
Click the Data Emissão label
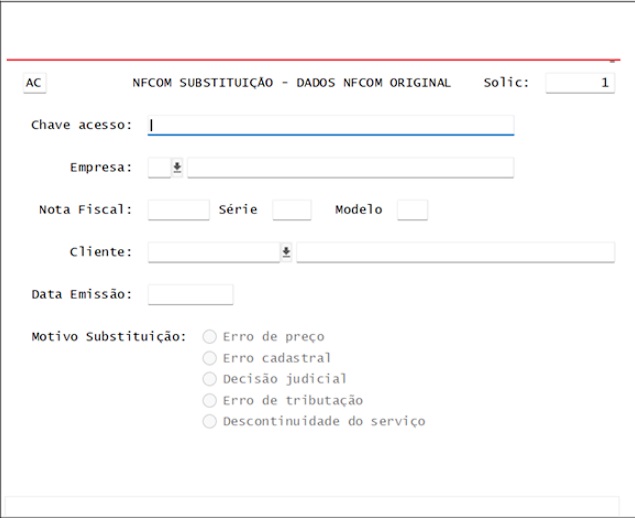(82, 294)
